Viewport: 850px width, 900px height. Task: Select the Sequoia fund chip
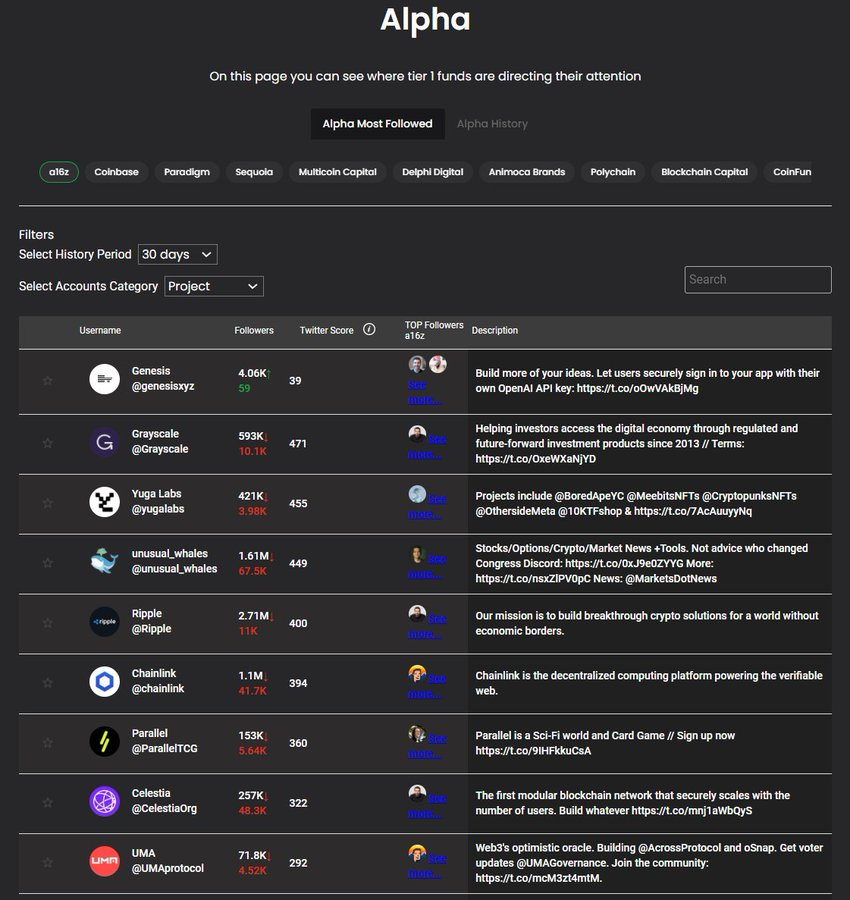(x=254, y=172)
